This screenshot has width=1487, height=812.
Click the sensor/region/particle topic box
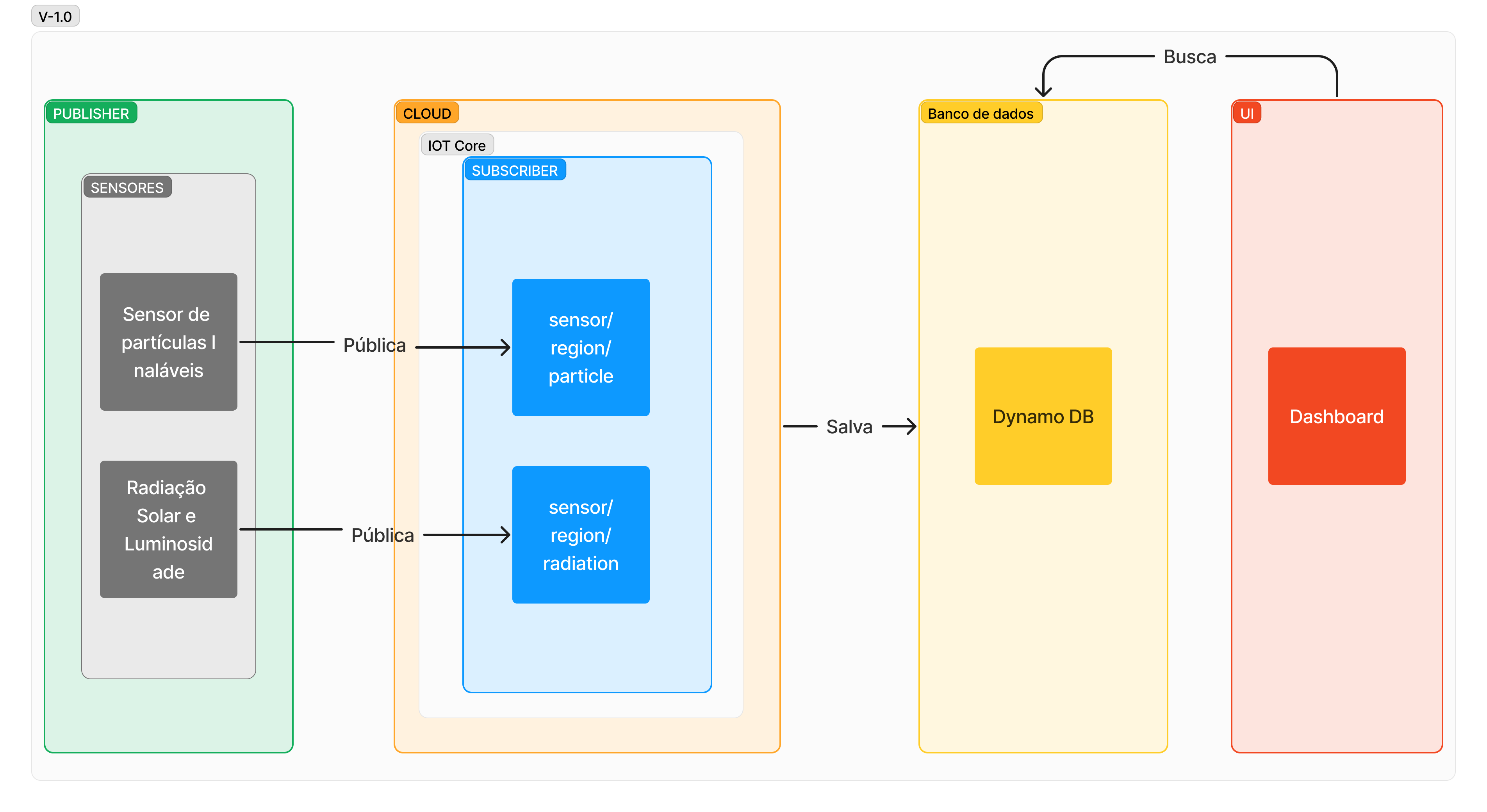pos(581,347)
